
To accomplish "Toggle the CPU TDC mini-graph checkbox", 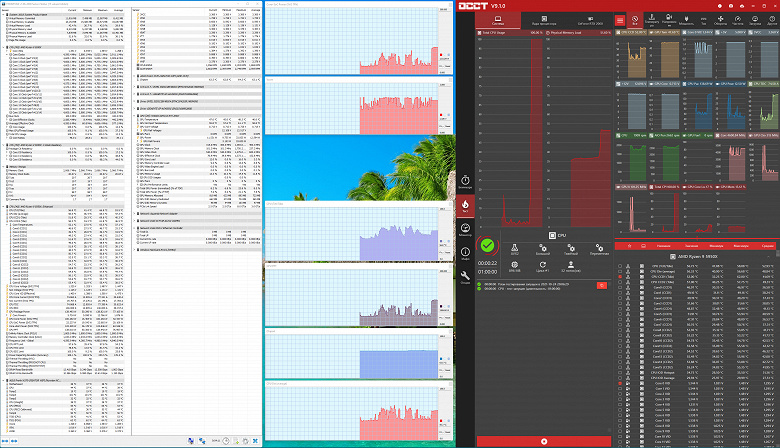I will 751,84.
